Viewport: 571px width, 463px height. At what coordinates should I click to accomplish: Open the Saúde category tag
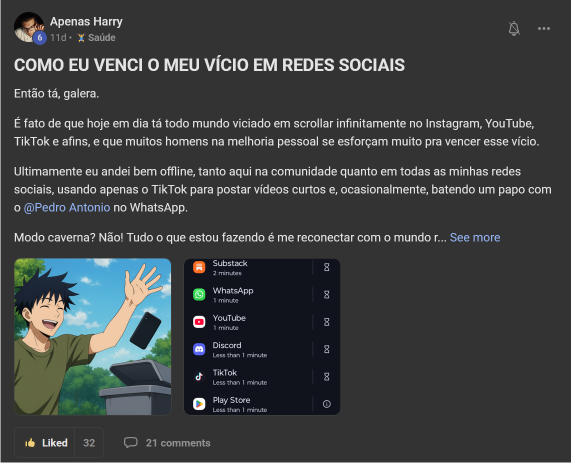point(97,38)
